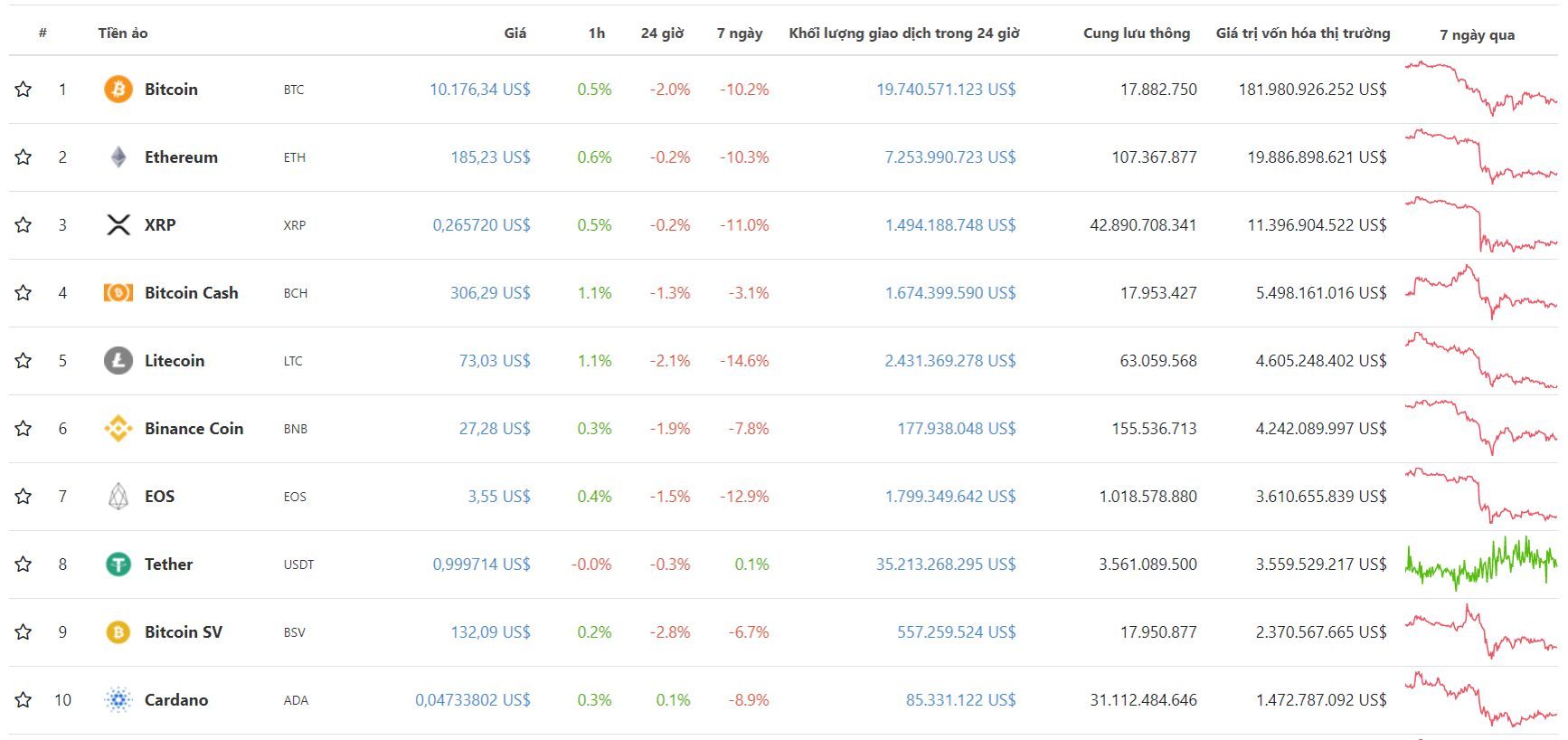This screenshot has width=1568, height=740.
Task: Sort by the 24 giờ column header
Action: [x=662, y=33]
